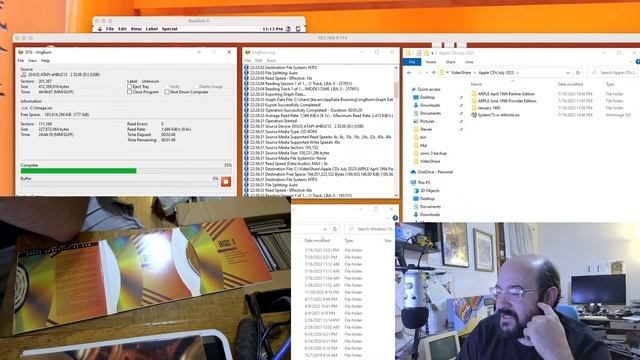Go up one folder in Apple CDs Explorer
Screen dimensions: 640x360
tap(433, 73)
